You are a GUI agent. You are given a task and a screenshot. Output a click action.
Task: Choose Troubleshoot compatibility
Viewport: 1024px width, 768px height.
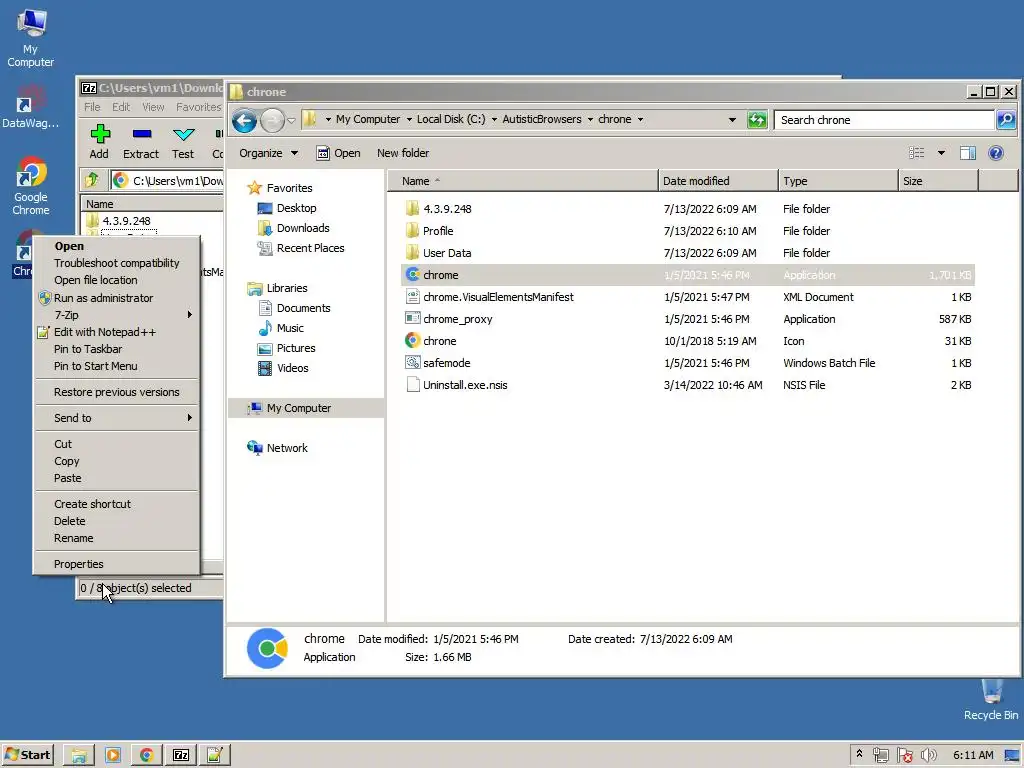116,263
